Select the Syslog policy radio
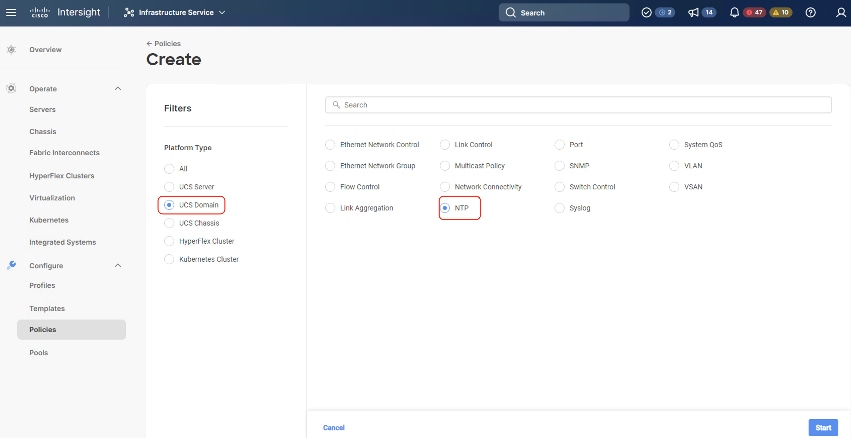The width and height of the screenshot is (851, 438). point(560,208)
